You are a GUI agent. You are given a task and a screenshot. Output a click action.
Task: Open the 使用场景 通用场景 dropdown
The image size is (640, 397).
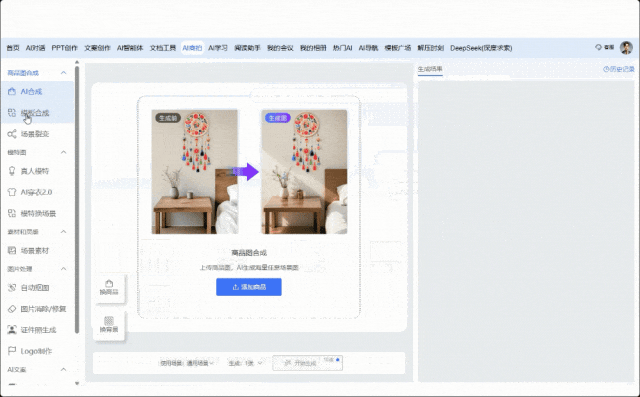pos(187,363)
